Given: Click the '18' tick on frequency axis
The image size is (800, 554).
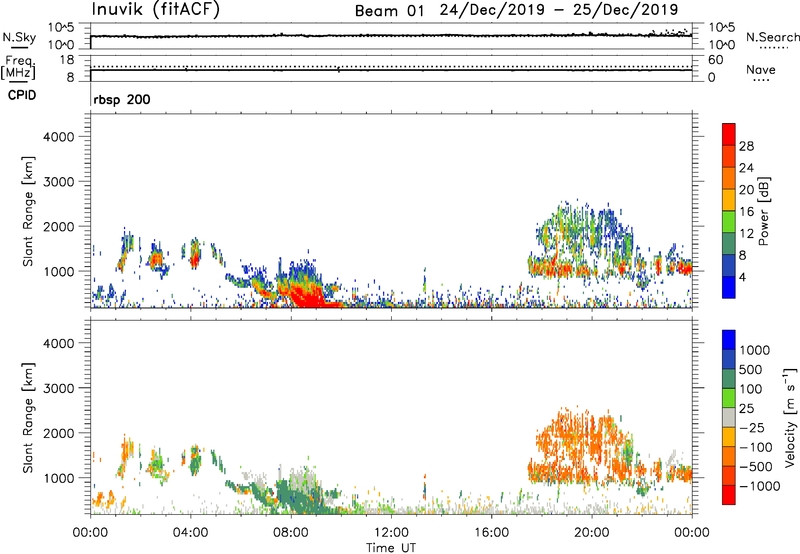Looking at the screenshot, I should (x=67, y=60).
